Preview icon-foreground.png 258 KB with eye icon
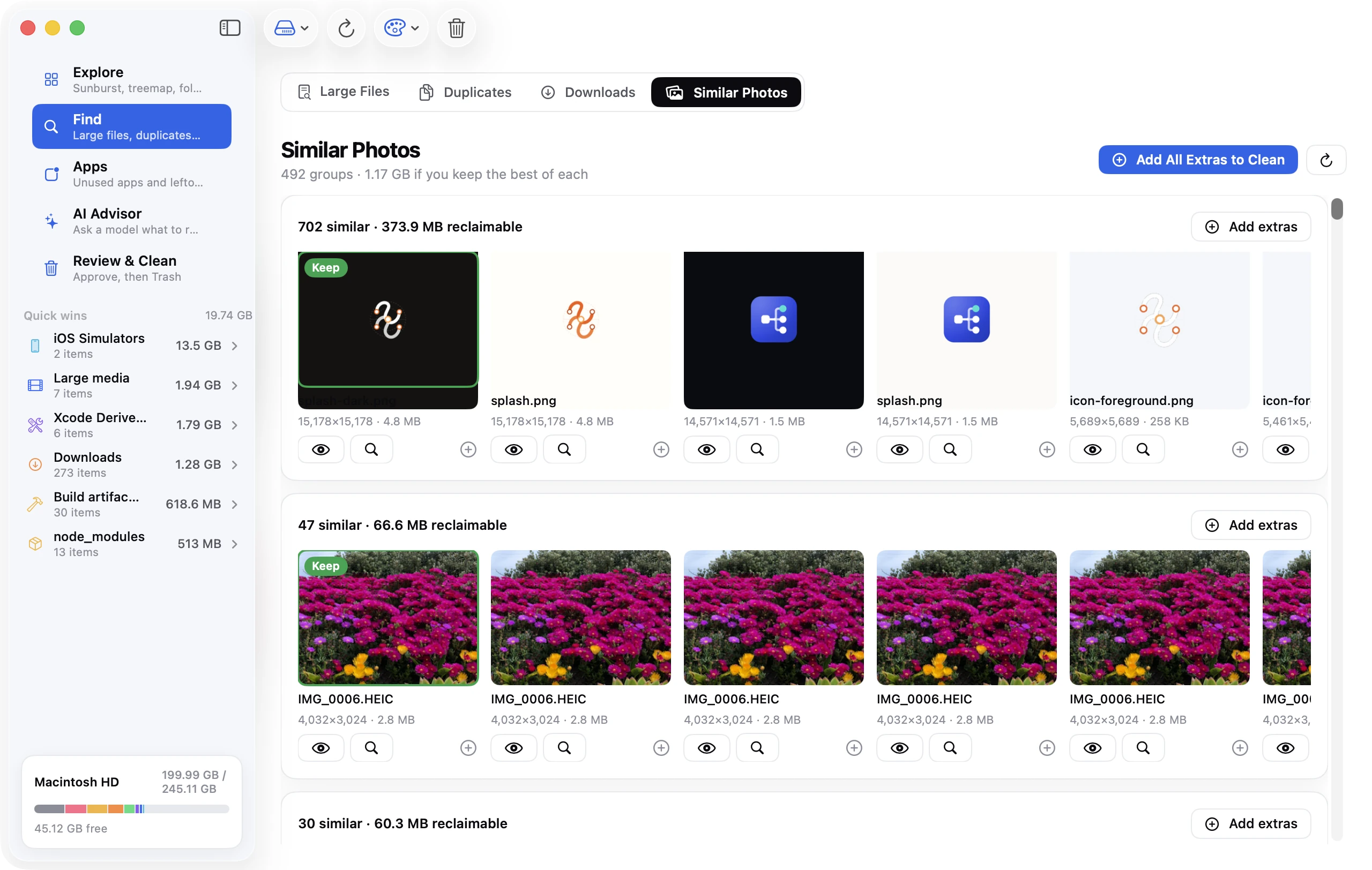1372x870 pixels. pyautogui.click(x=1092, y=450)
